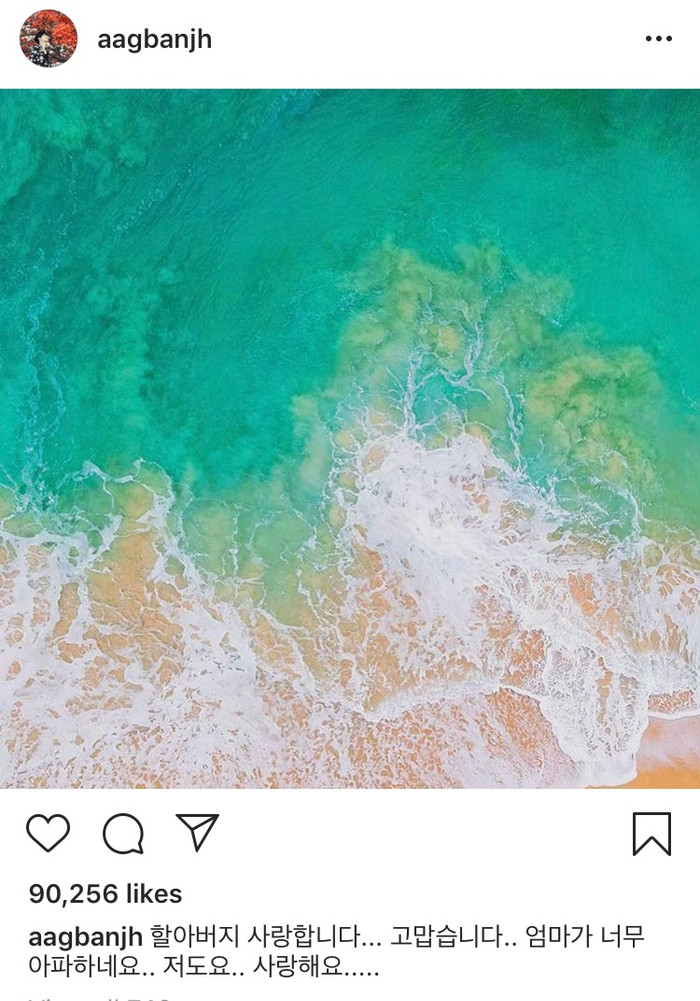Tap aagbanjh username in the caption
Screen dimensions: 700x1001
point(86,937)
